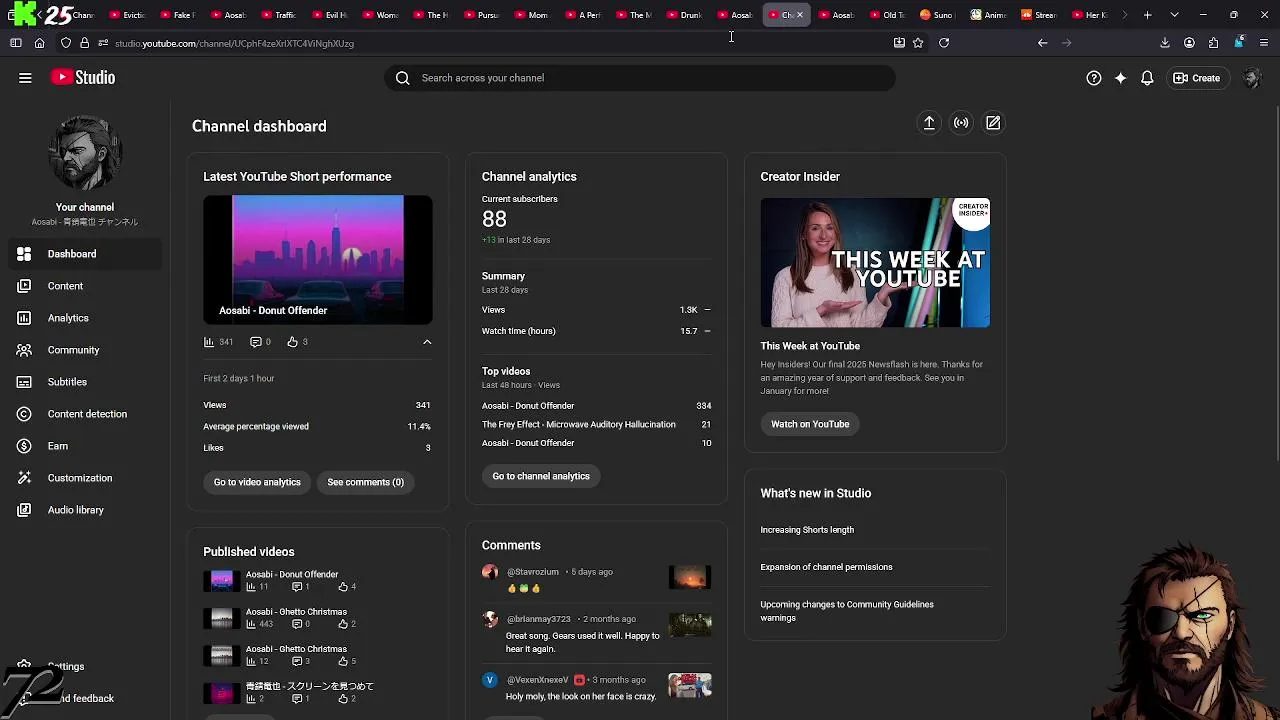Click the likes thumb icon under Donut Offender Short
1280x720 pixels.
(292, 342)
